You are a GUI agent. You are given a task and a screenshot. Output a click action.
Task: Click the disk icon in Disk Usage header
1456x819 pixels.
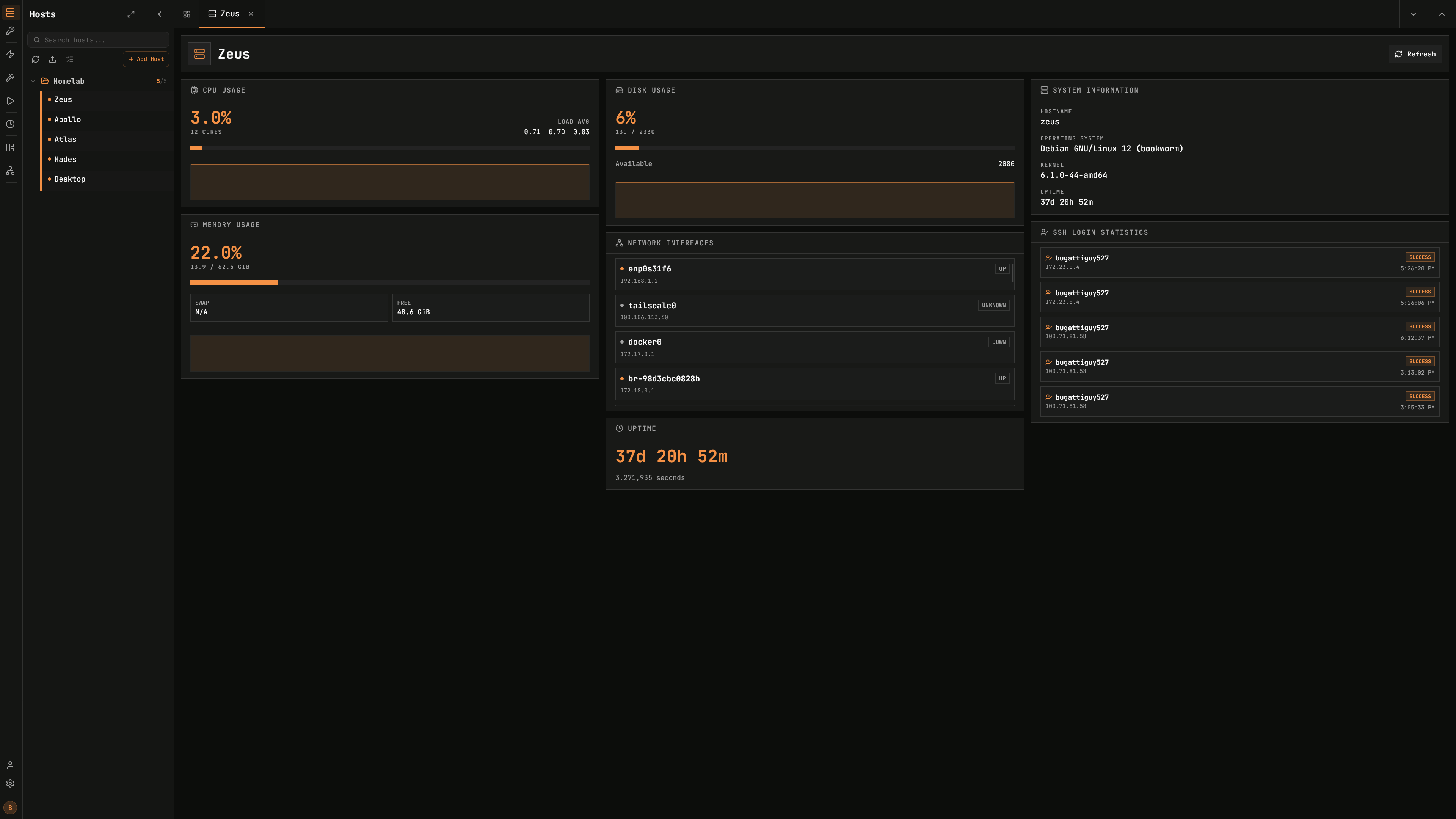click(x=620, y=91)
